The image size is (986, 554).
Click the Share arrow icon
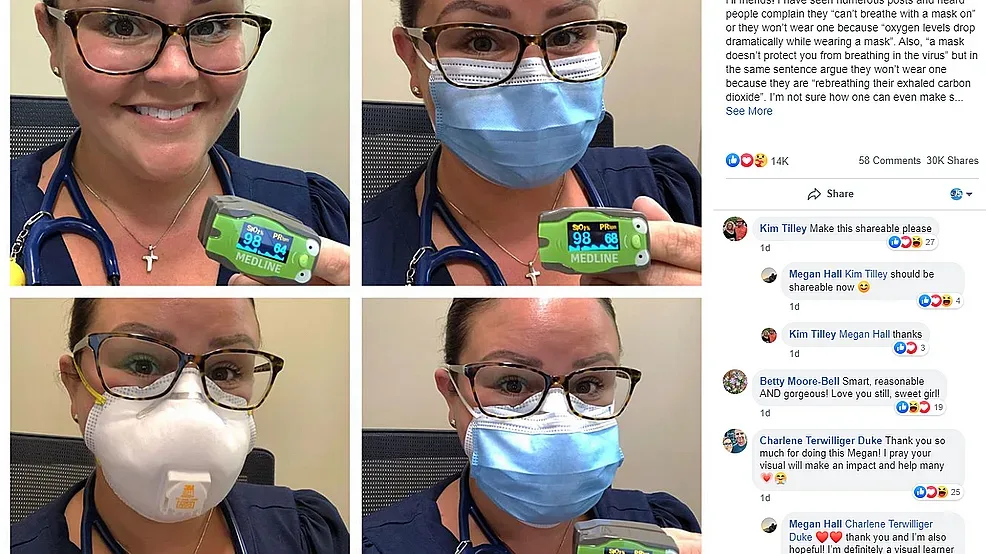point(814,194)
